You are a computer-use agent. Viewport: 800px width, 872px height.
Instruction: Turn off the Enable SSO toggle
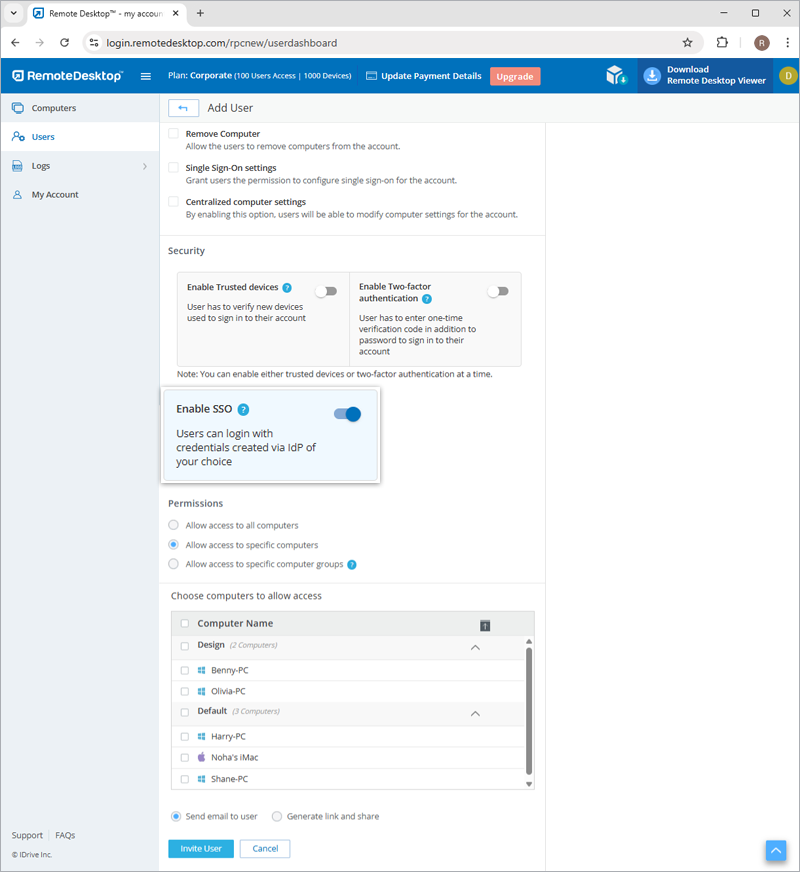click(x=348, y=414)
